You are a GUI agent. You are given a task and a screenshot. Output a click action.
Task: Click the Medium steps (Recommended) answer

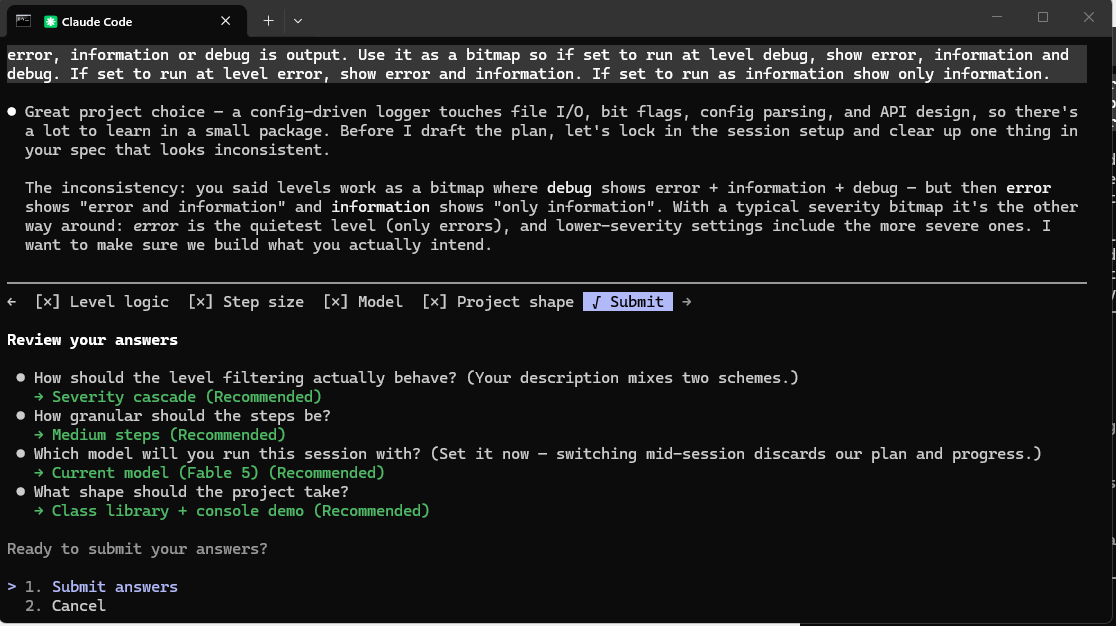coord(169,435)
